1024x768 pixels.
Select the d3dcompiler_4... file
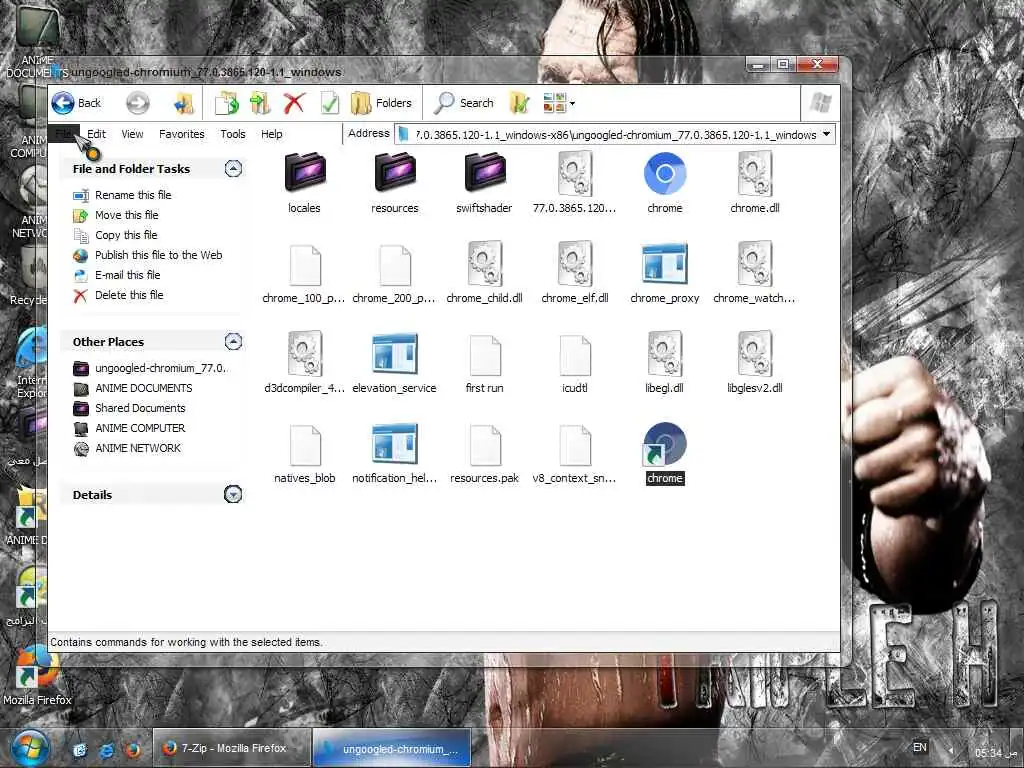point(304,363)
